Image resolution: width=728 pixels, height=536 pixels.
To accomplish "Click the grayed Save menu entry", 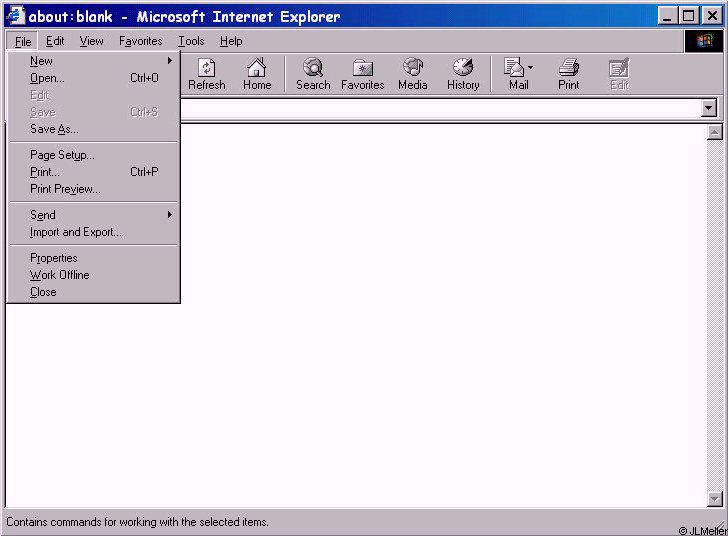I will (x=94, y=112).
